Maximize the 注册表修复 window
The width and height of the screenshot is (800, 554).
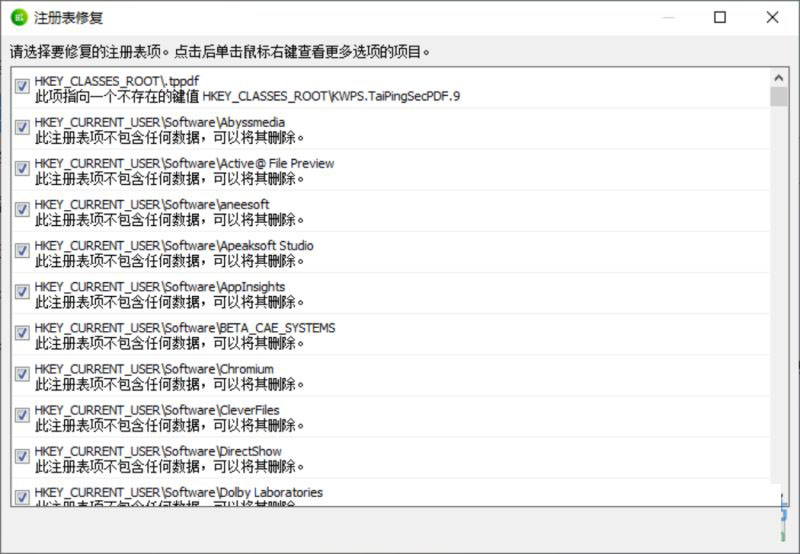pos(720,17)
